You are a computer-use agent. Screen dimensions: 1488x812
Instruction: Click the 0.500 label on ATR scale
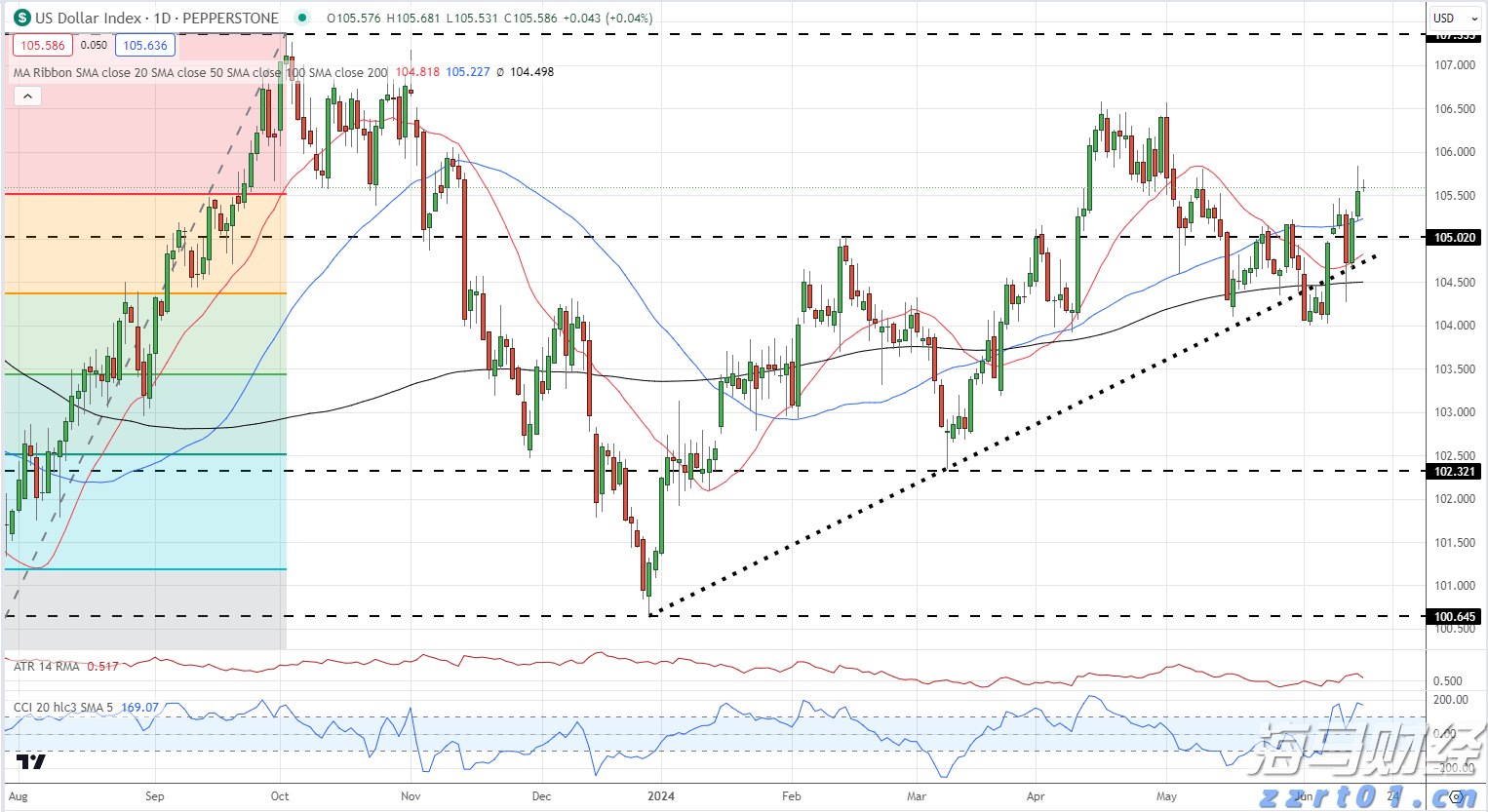coord(1448,681)
